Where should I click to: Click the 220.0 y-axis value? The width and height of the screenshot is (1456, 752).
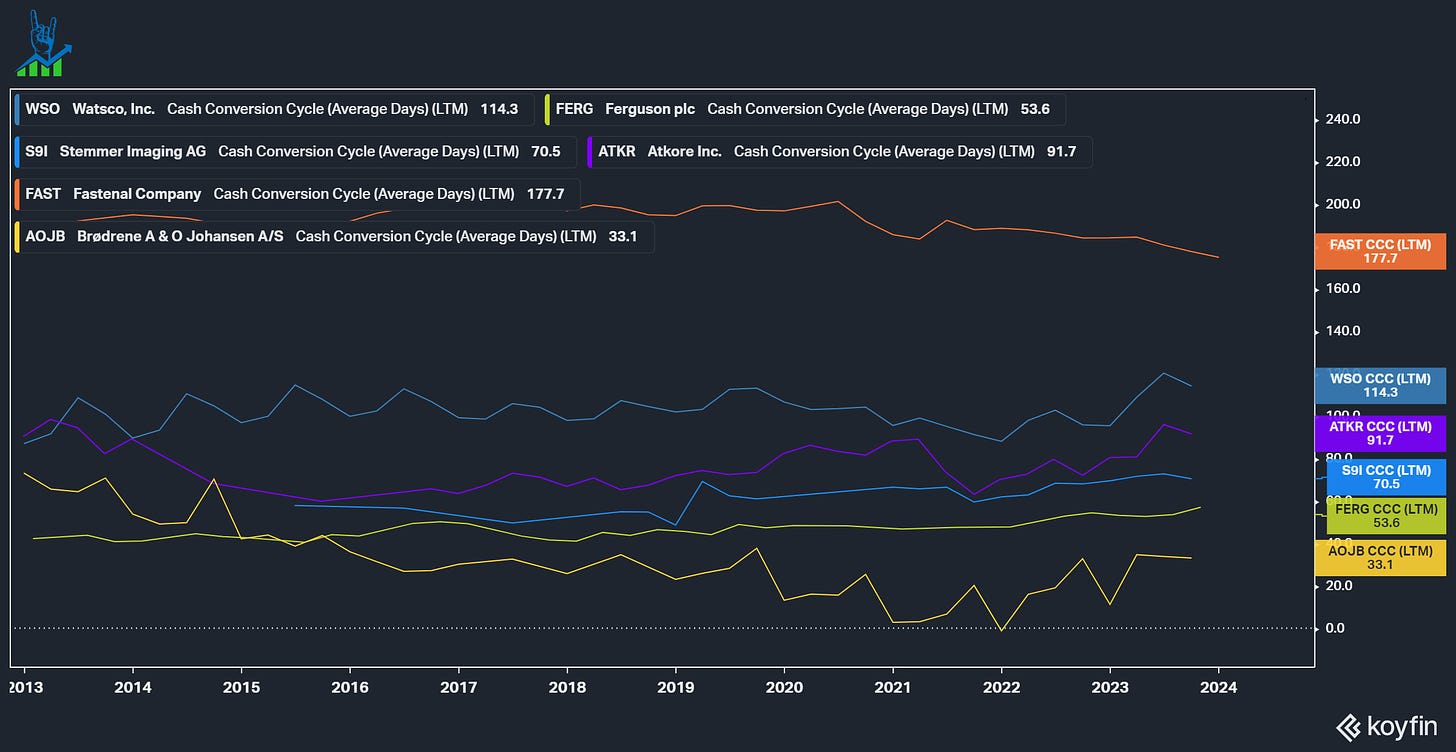click(x=1342, y=161)
